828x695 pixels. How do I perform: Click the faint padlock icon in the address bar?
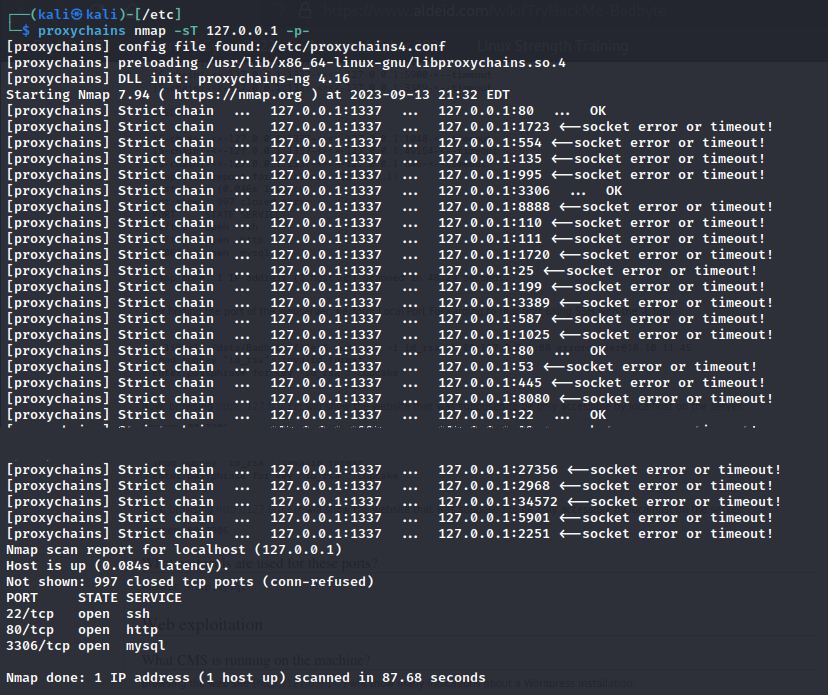[306, 11]
